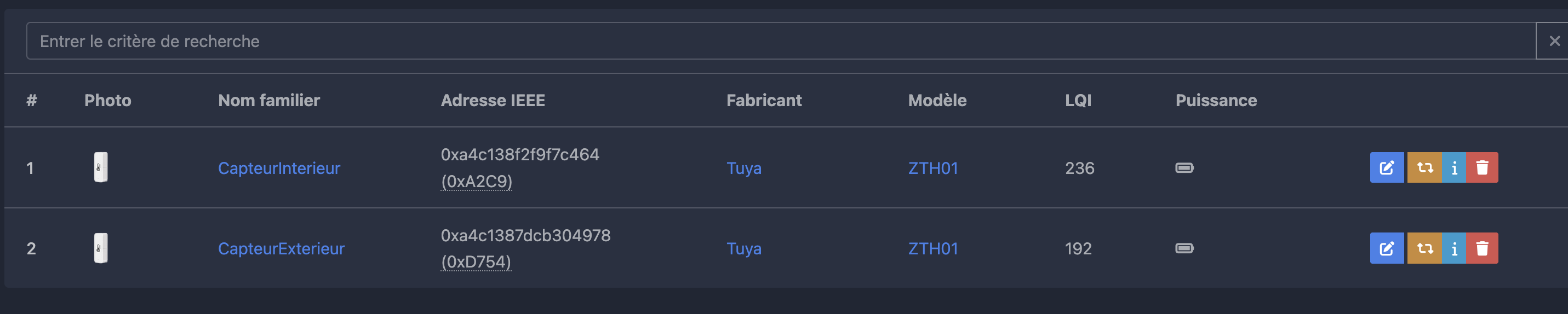Open the CapteurExterieur device link
Image resolution: width=1568 pixels, height=314 pixels.
point(281,248)
